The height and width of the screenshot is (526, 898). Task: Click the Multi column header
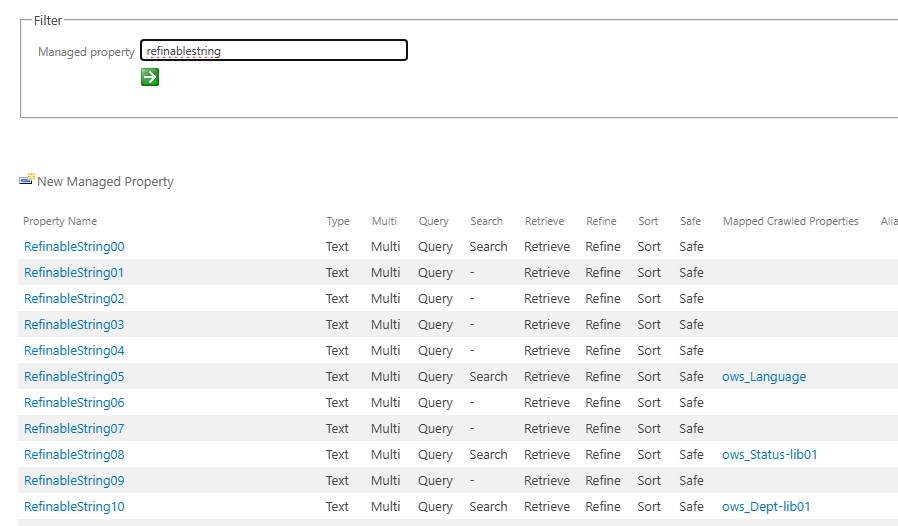384,221
